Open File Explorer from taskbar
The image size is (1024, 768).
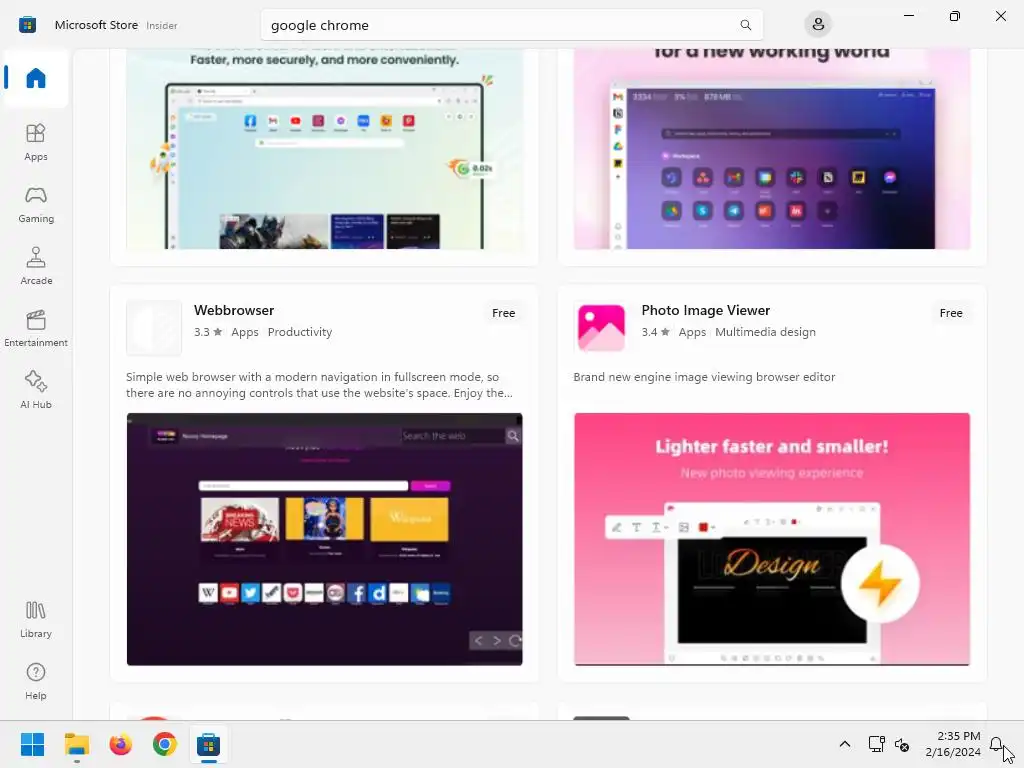point(77,744)
